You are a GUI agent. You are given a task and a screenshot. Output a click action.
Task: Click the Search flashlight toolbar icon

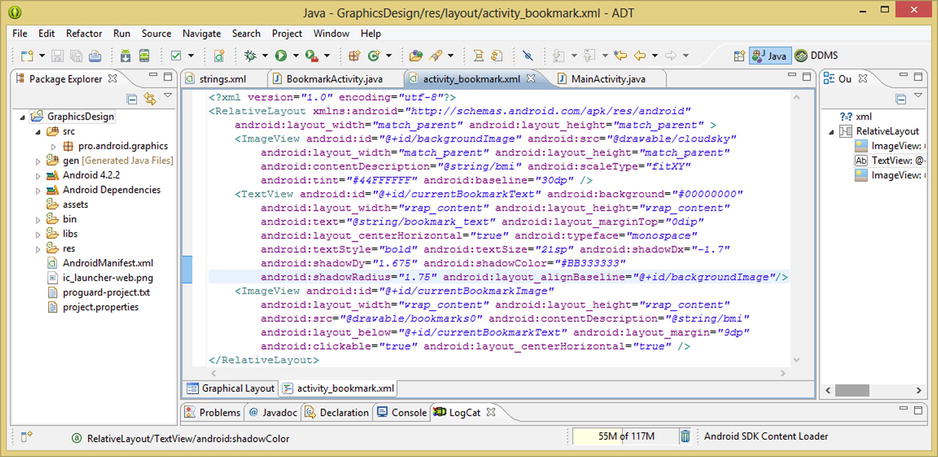[x=436, y=56]
